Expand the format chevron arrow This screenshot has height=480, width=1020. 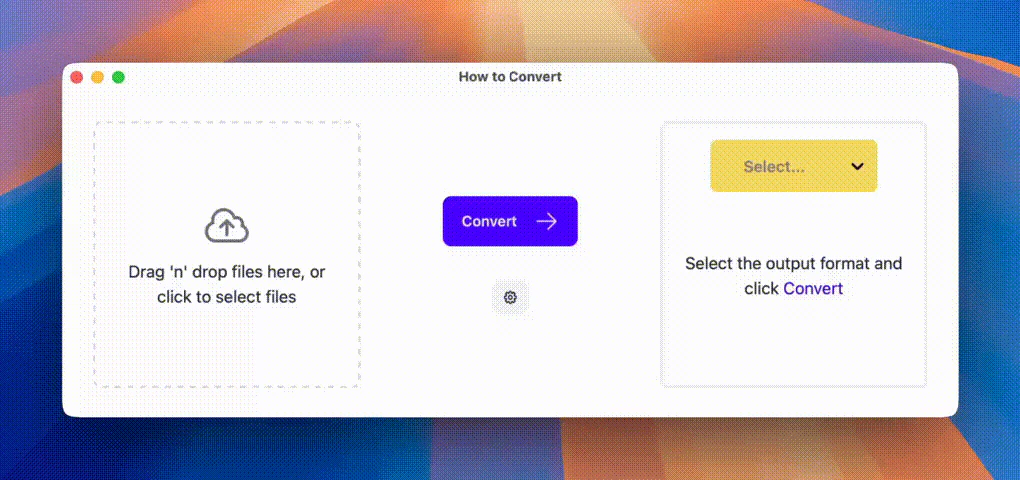857,167
